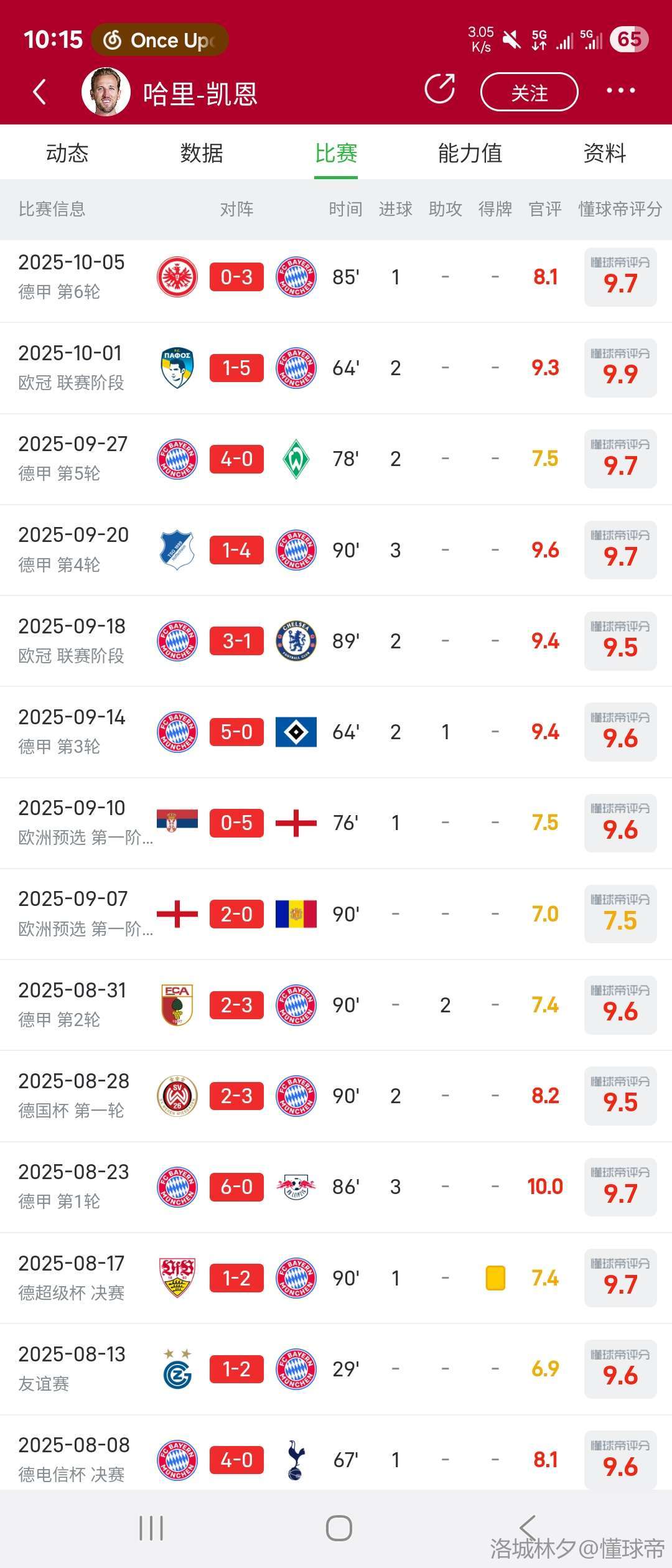Tap the Hamburg SV diamond logo
This screenshot has height=1568, width=672.
click(x=296, y=732)
